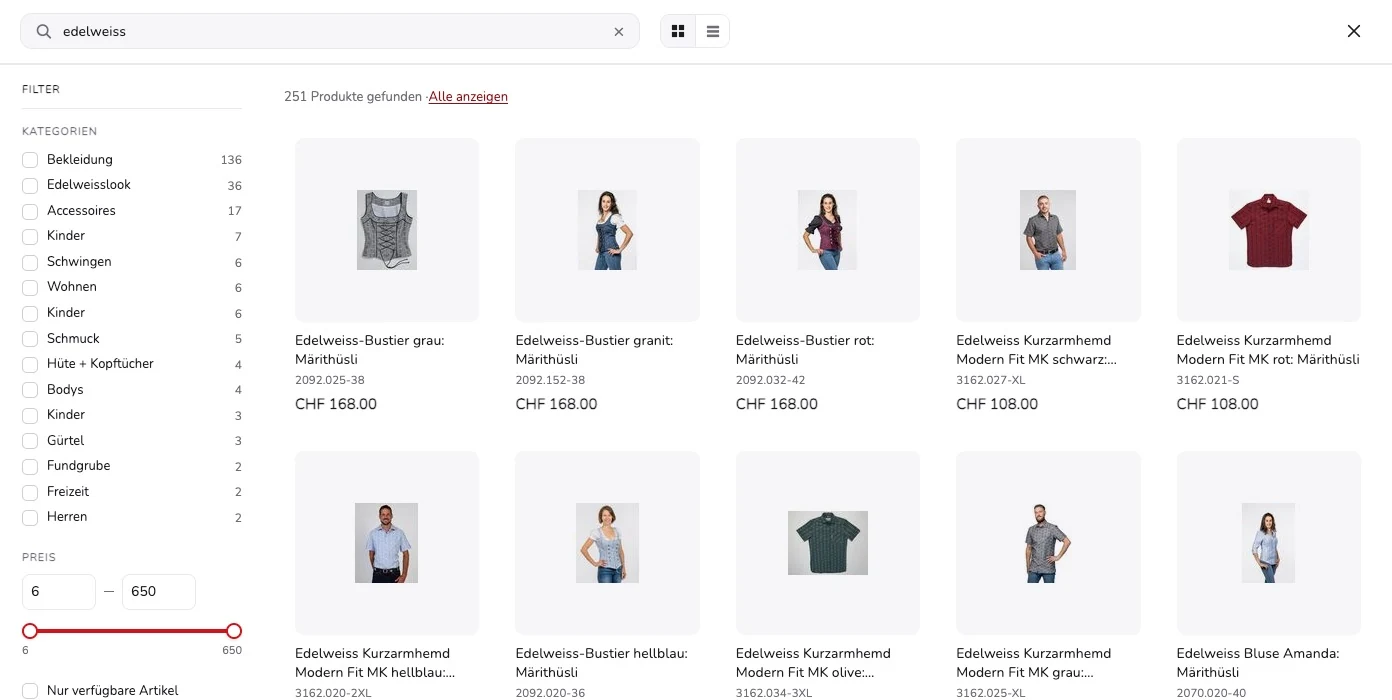Viewport: 1392px width, 700px height.
Task: Check the Bekleidung category filter
Action: click(x=30, y=160)
